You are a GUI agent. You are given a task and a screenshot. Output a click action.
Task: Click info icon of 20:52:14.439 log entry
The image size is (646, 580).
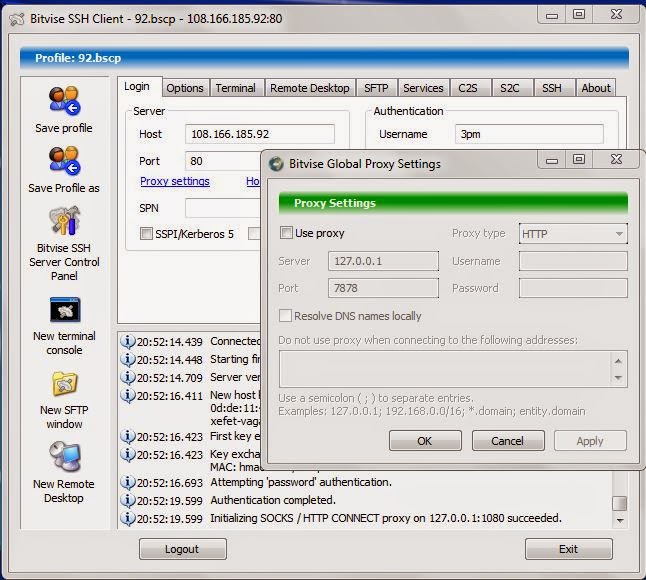tap(128, 341)
